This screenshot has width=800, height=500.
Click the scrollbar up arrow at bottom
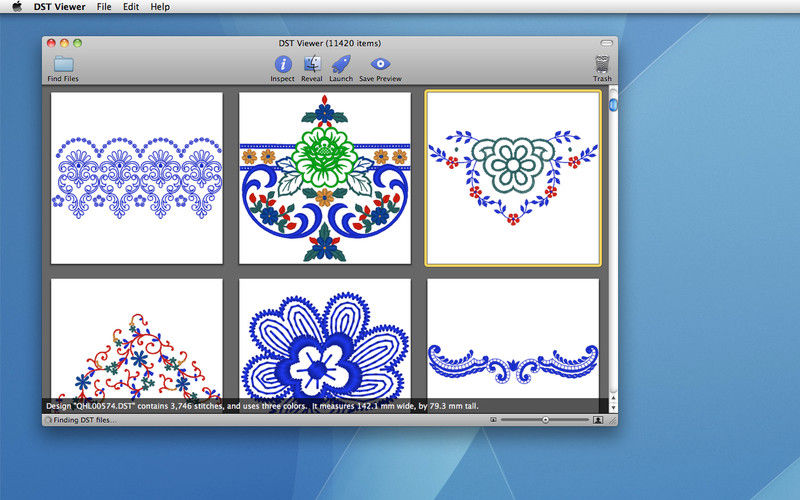tap(613, 398)
